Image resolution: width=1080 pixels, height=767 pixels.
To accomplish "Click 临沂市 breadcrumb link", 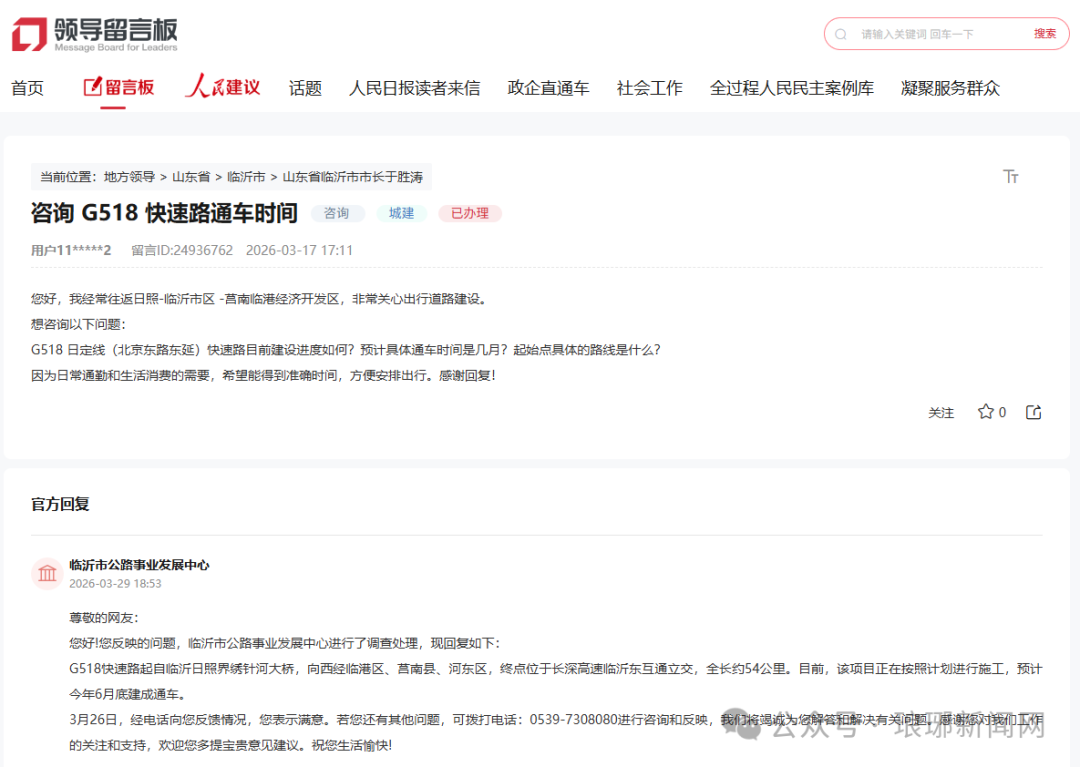I will (246, 177).
